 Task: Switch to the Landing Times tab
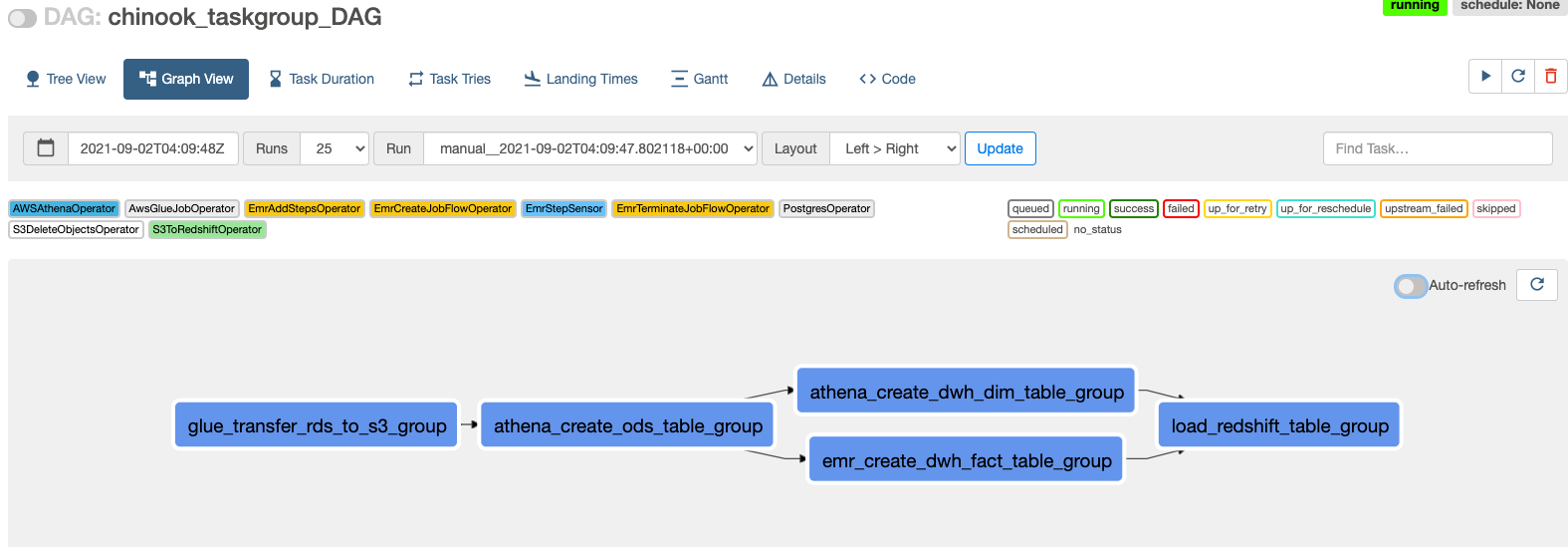coord(581,79)
